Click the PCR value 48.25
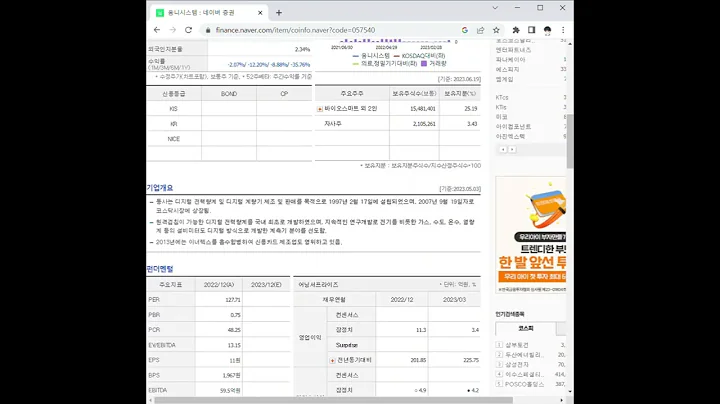Viewport: 720px width, 404px height. pyautogui.click(x=234, y=330)
